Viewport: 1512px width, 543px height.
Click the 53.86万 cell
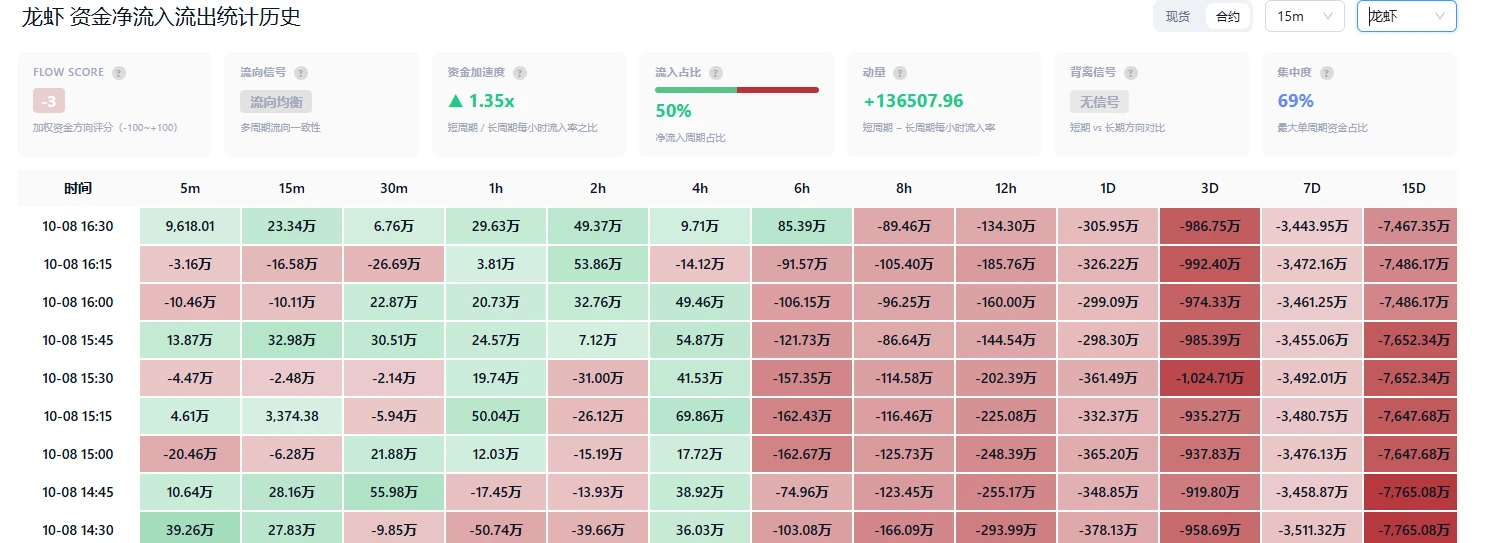pos(598,264)
